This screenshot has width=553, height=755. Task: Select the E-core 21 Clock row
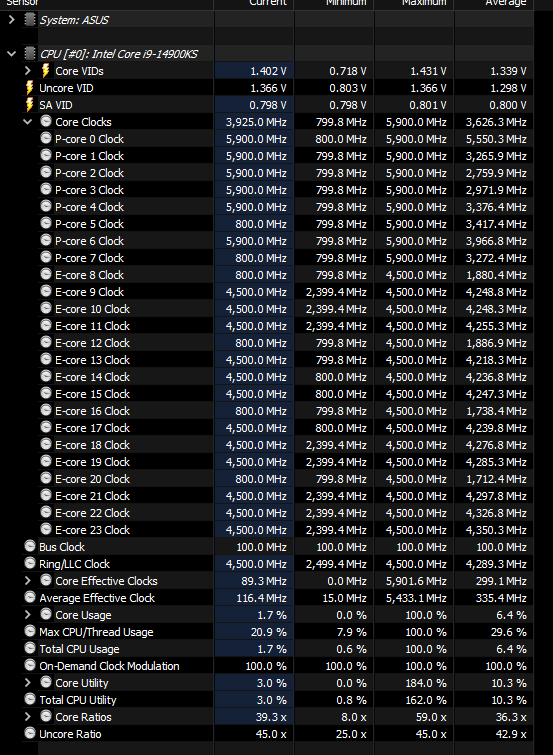pos(286,496)
